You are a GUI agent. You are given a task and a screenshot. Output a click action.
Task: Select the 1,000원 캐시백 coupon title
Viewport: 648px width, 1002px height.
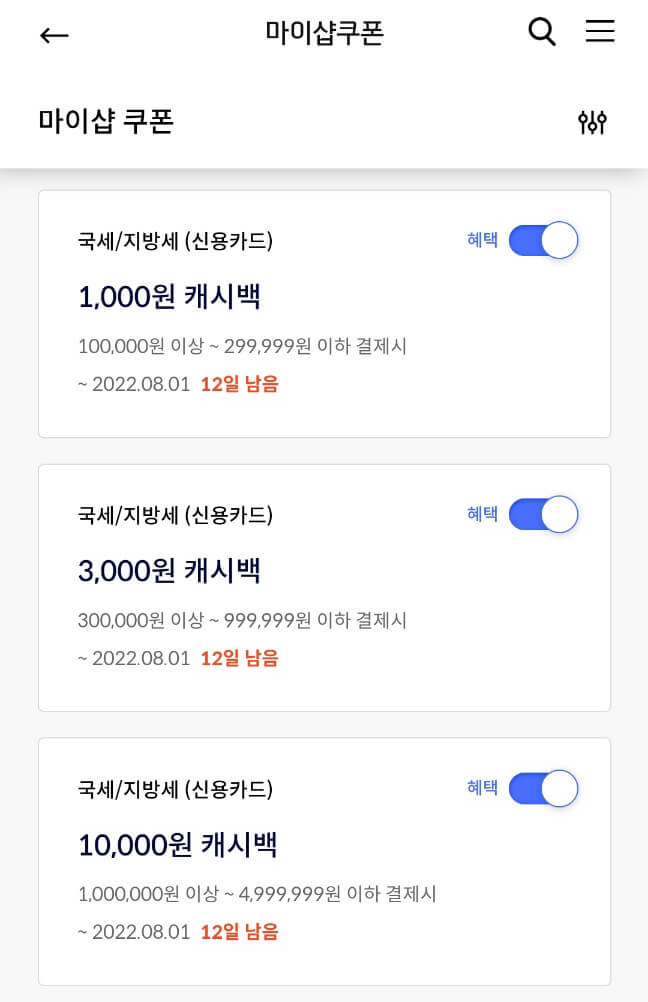tap(172, 298)
